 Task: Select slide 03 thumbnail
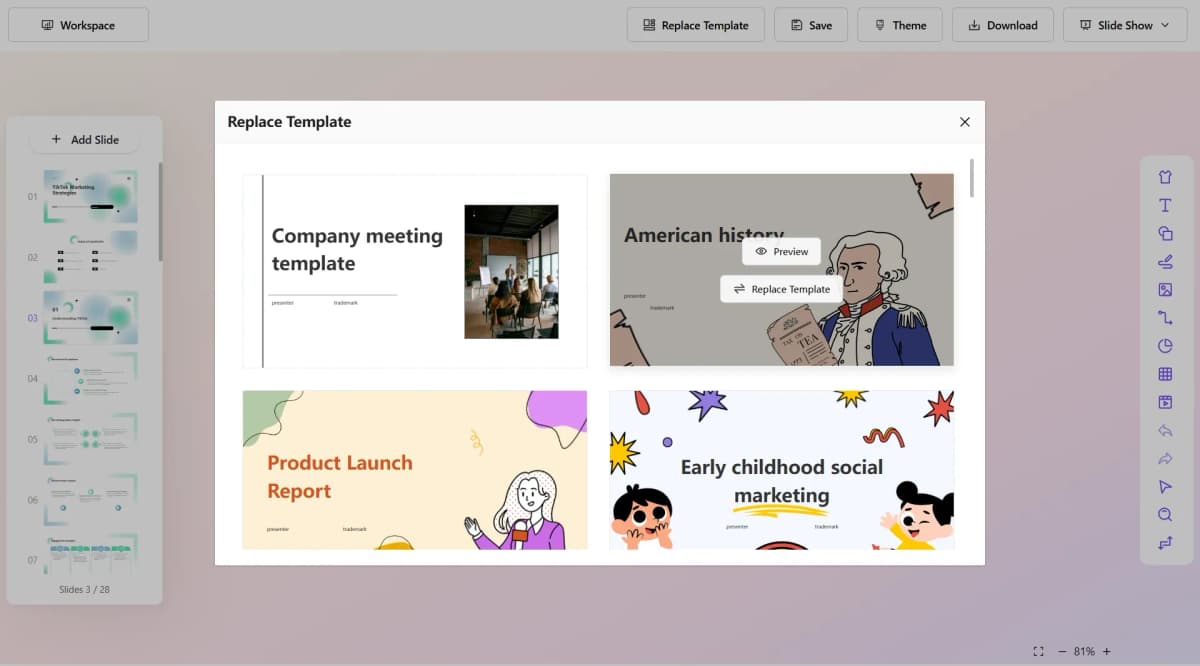click(91, 318)
